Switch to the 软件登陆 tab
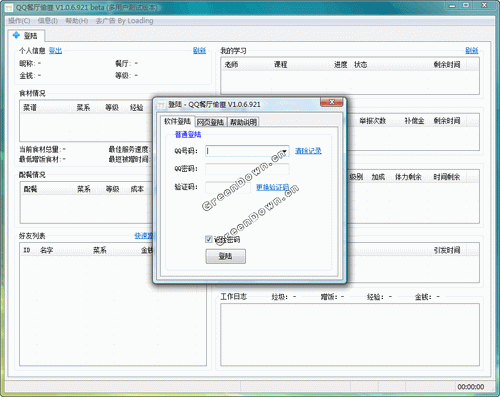 coord(177,121)
